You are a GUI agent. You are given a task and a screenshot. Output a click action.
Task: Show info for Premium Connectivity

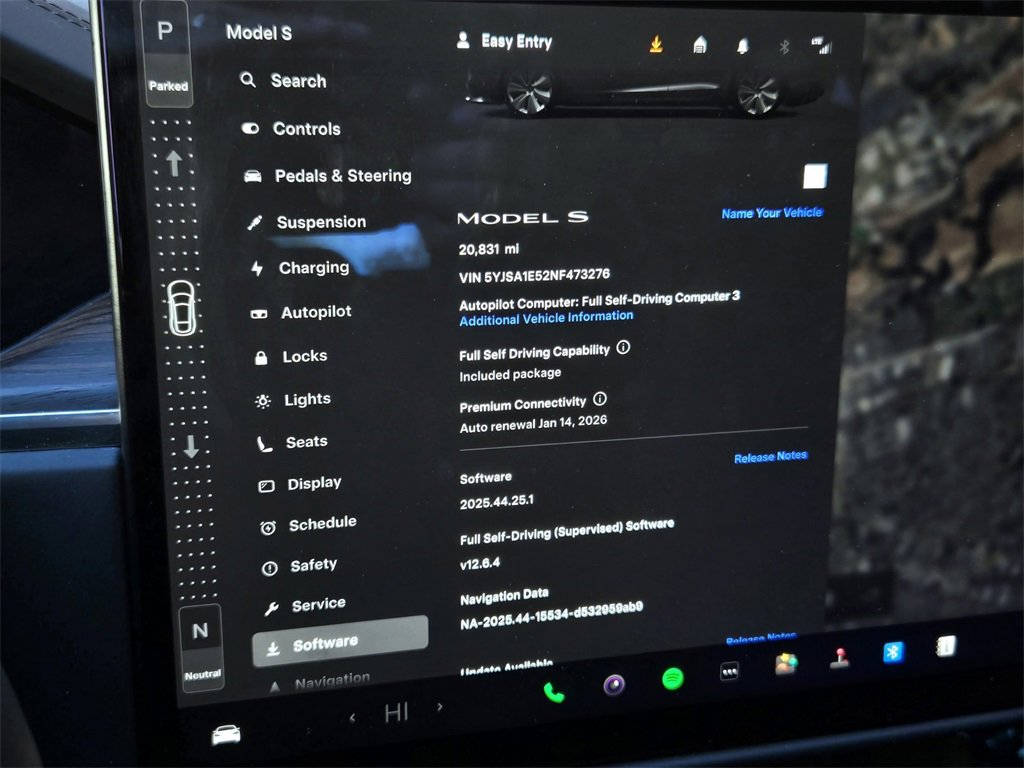(600, 399)
